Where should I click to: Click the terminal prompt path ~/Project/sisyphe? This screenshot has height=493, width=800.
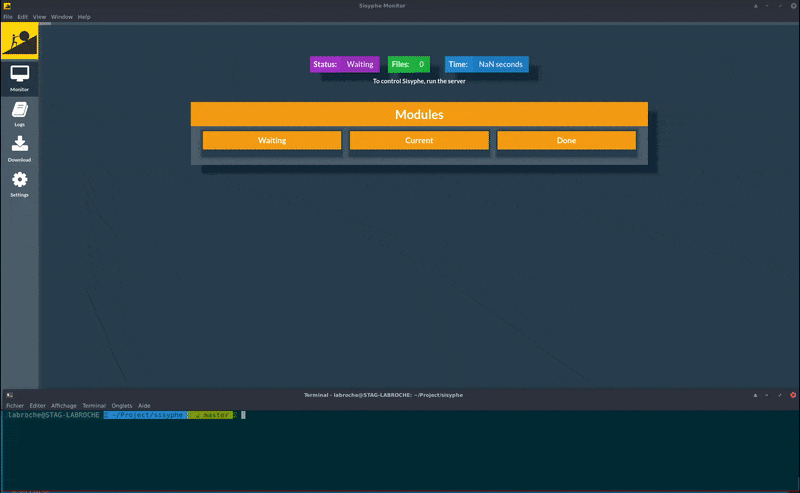(145, 415)
